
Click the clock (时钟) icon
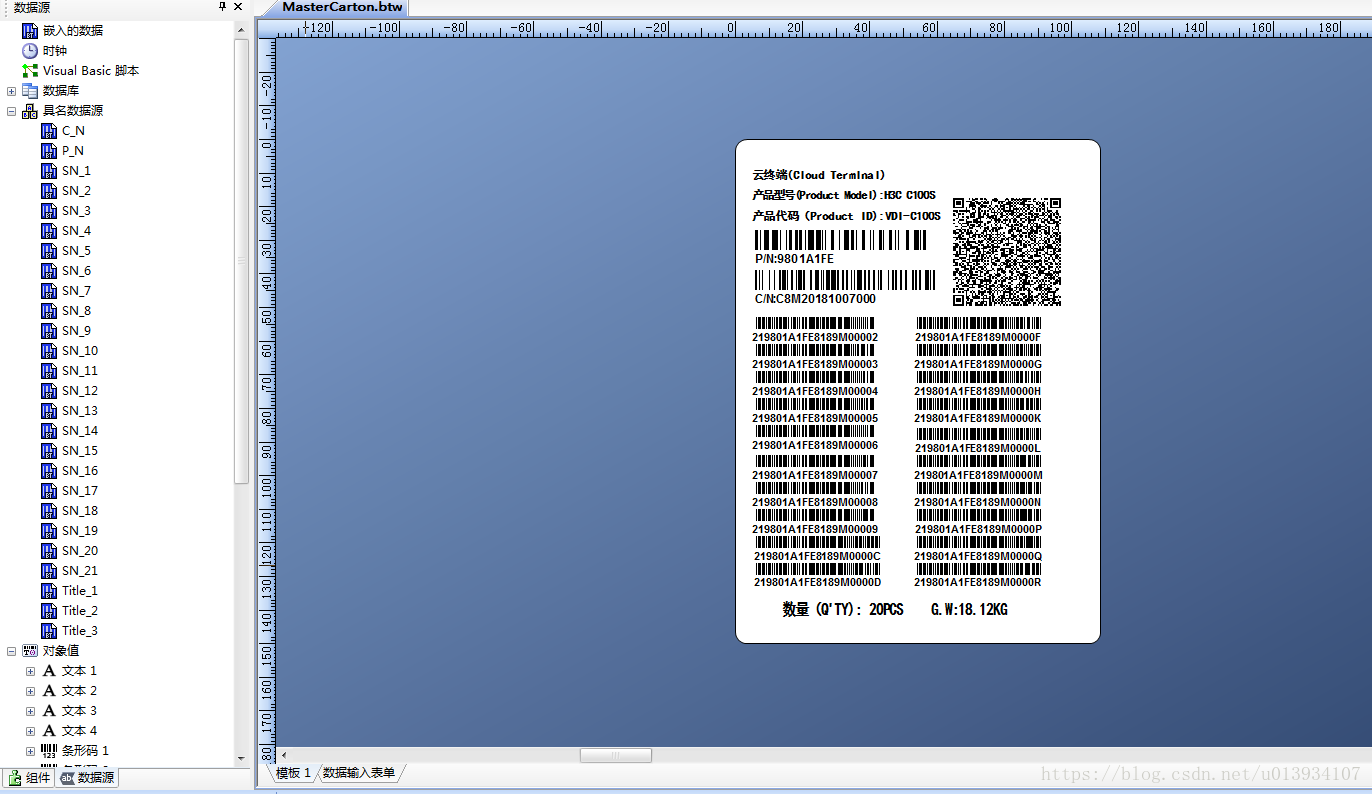click(30, 51)
